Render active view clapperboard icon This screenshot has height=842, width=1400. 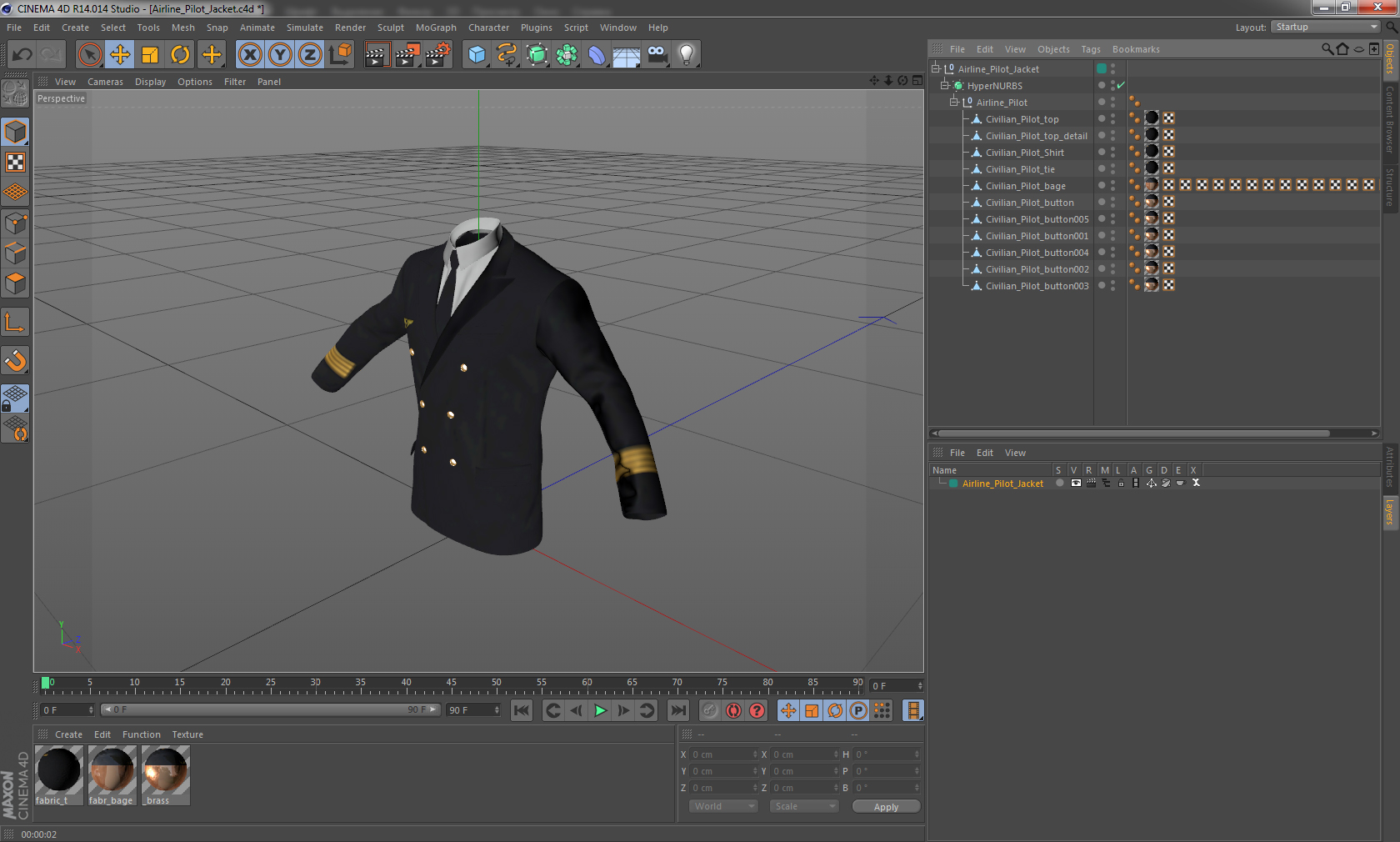point(377,55)
